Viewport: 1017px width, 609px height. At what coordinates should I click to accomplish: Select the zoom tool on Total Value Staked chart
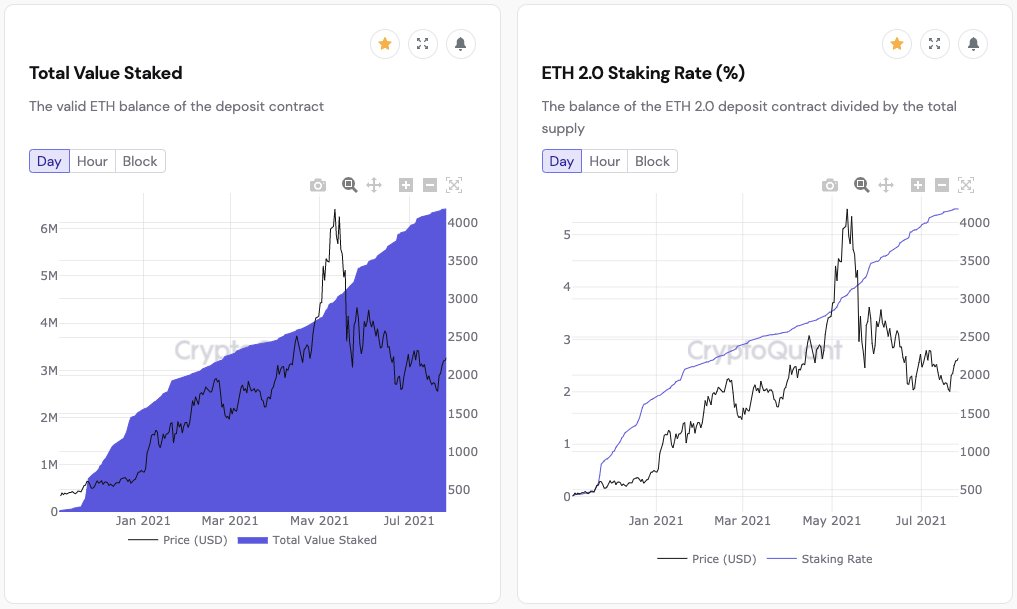point(348,185)
